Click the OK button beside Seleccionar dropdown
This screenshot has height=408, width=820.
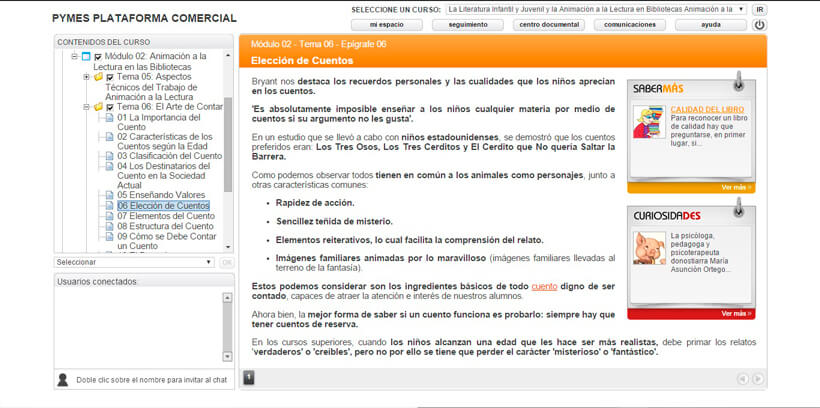(227, 262)
